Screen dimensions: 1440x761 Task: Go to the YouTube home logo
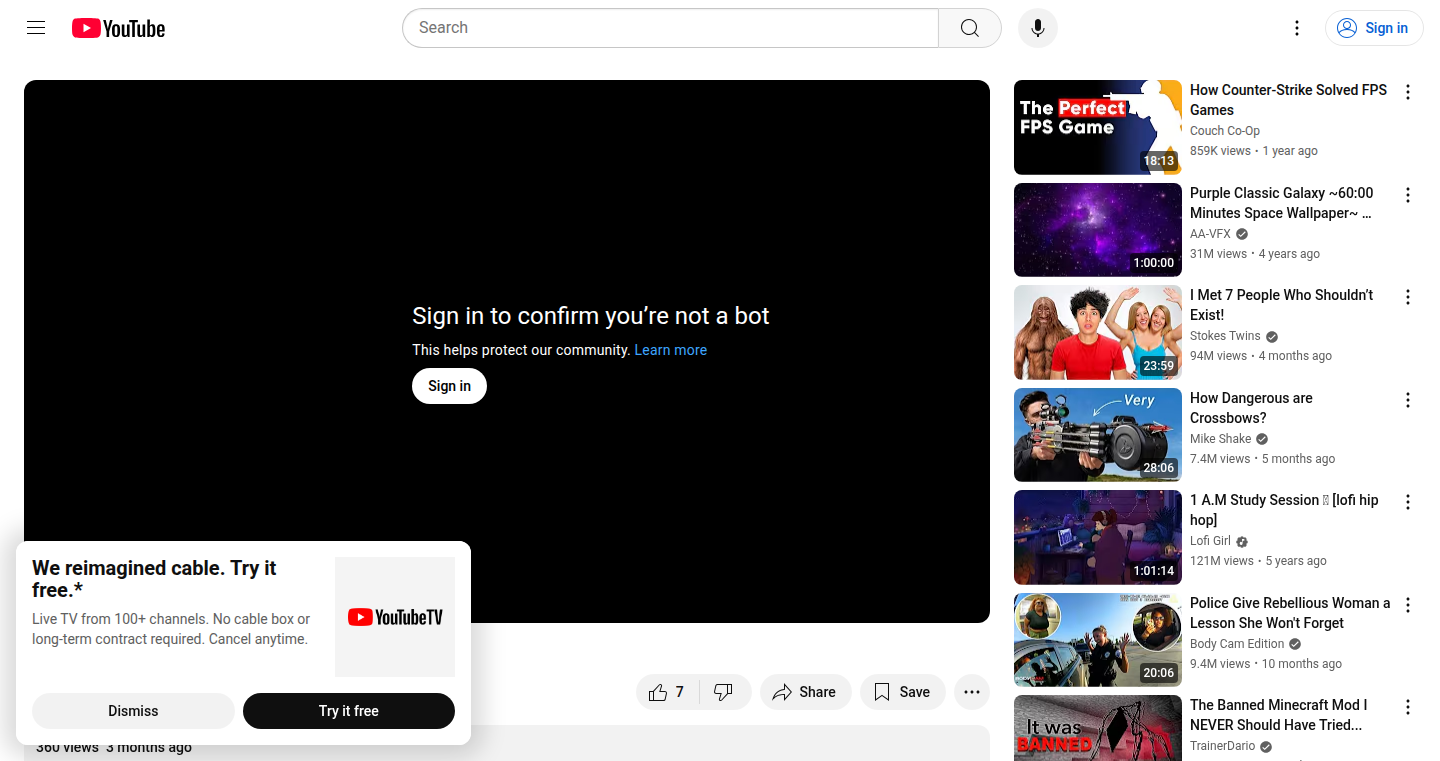[119, 28]
